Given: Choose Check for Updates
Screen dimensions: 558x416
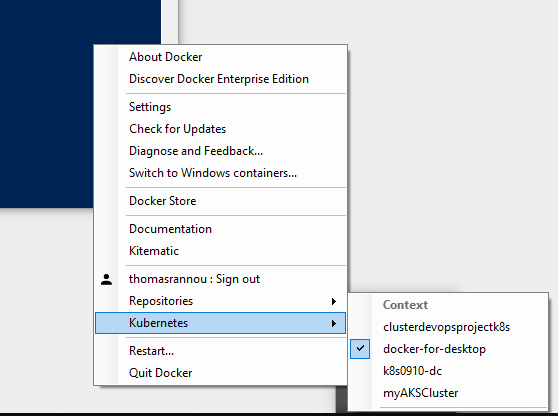Looking at the screenshot, I should pos(220,129).
